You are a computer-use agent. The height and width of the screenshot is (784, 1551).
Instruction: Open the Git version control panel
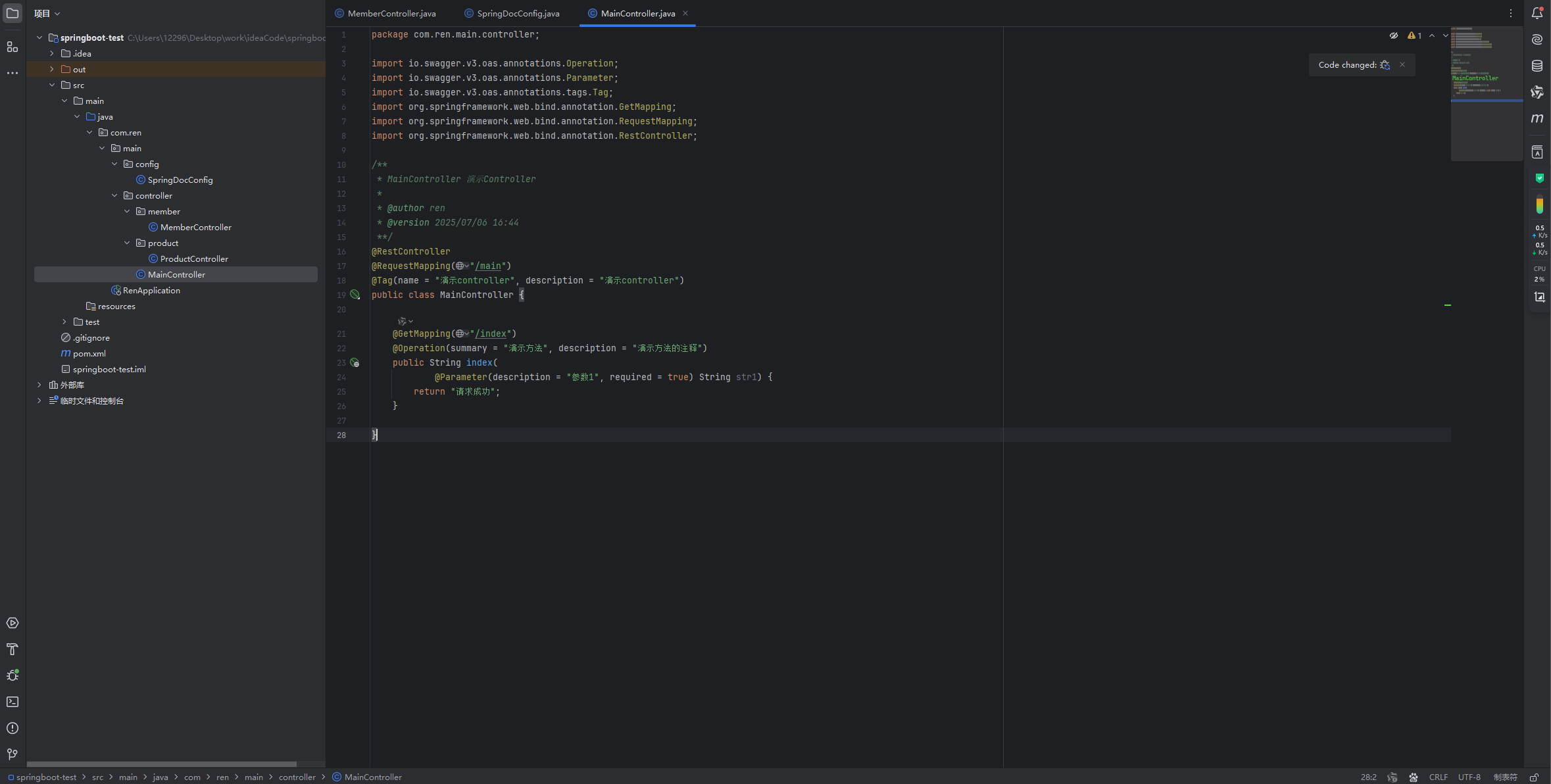point(12,754)
